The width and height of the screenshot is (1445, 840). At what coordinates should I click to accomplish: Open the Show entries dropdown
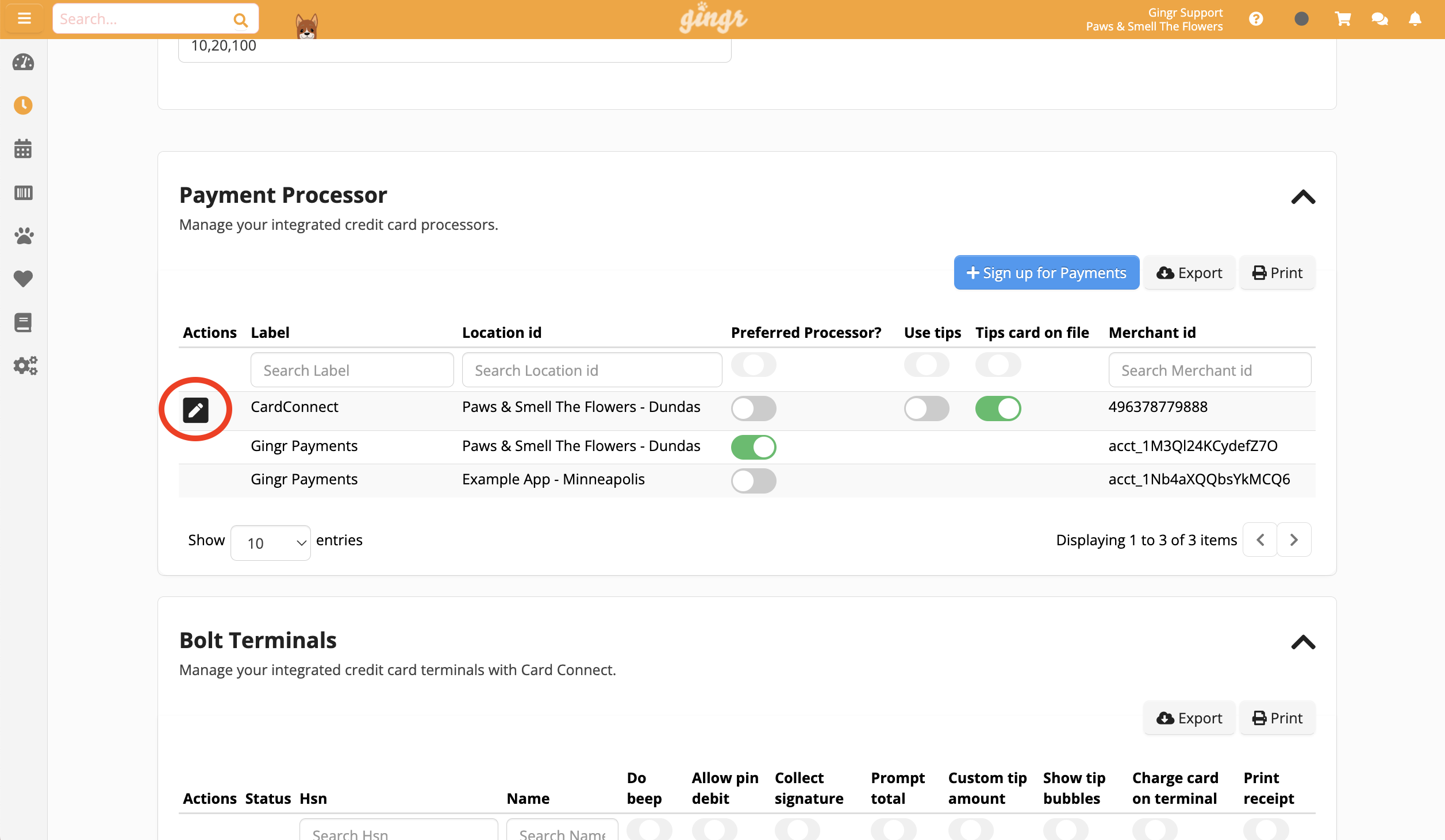[271, 542]
